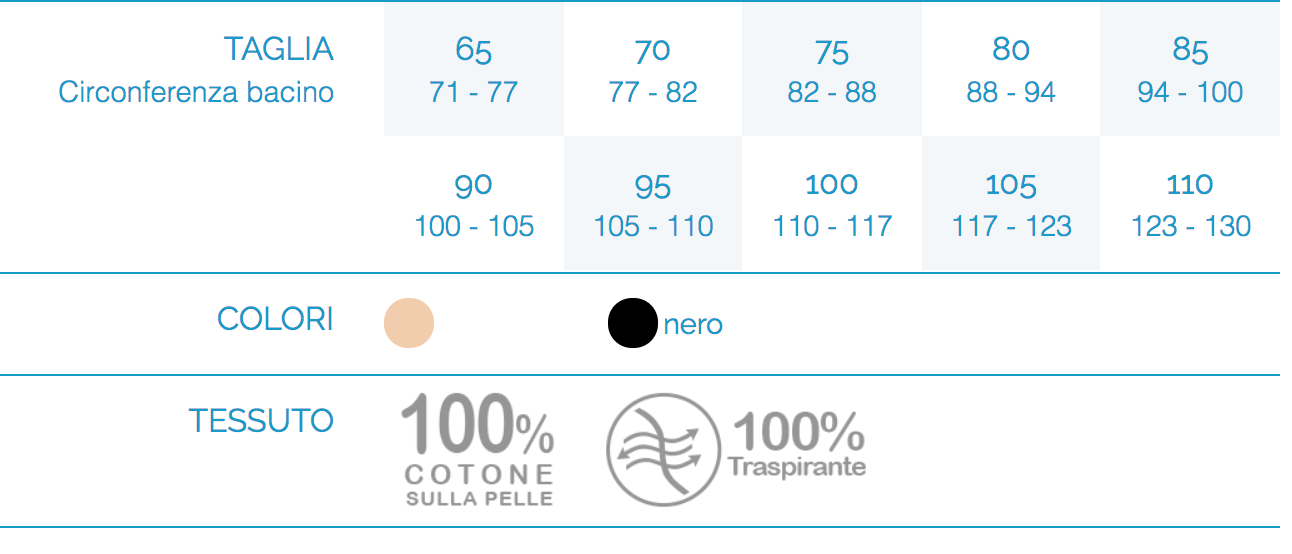The width and height of the screenshot is (1292, 554).
Task: Choose size 105 cell
Action: point(1011,204)
